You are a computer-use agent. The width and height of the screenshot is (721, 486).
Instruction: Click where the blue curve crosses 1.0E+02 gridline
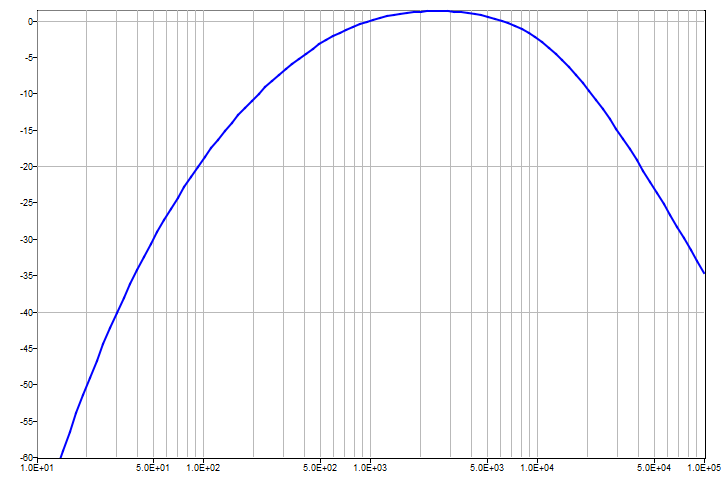(203, 160)
